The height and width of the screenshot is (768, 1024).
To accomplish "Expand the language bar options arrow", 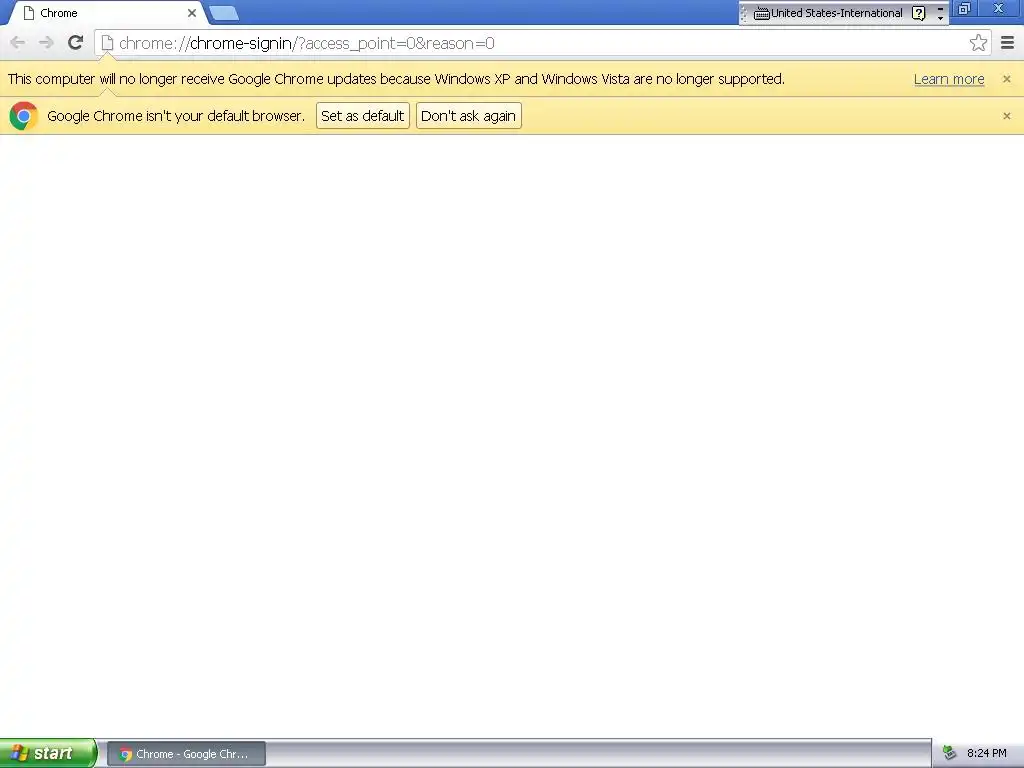I will pyautogui.click(x=940, y=17).
